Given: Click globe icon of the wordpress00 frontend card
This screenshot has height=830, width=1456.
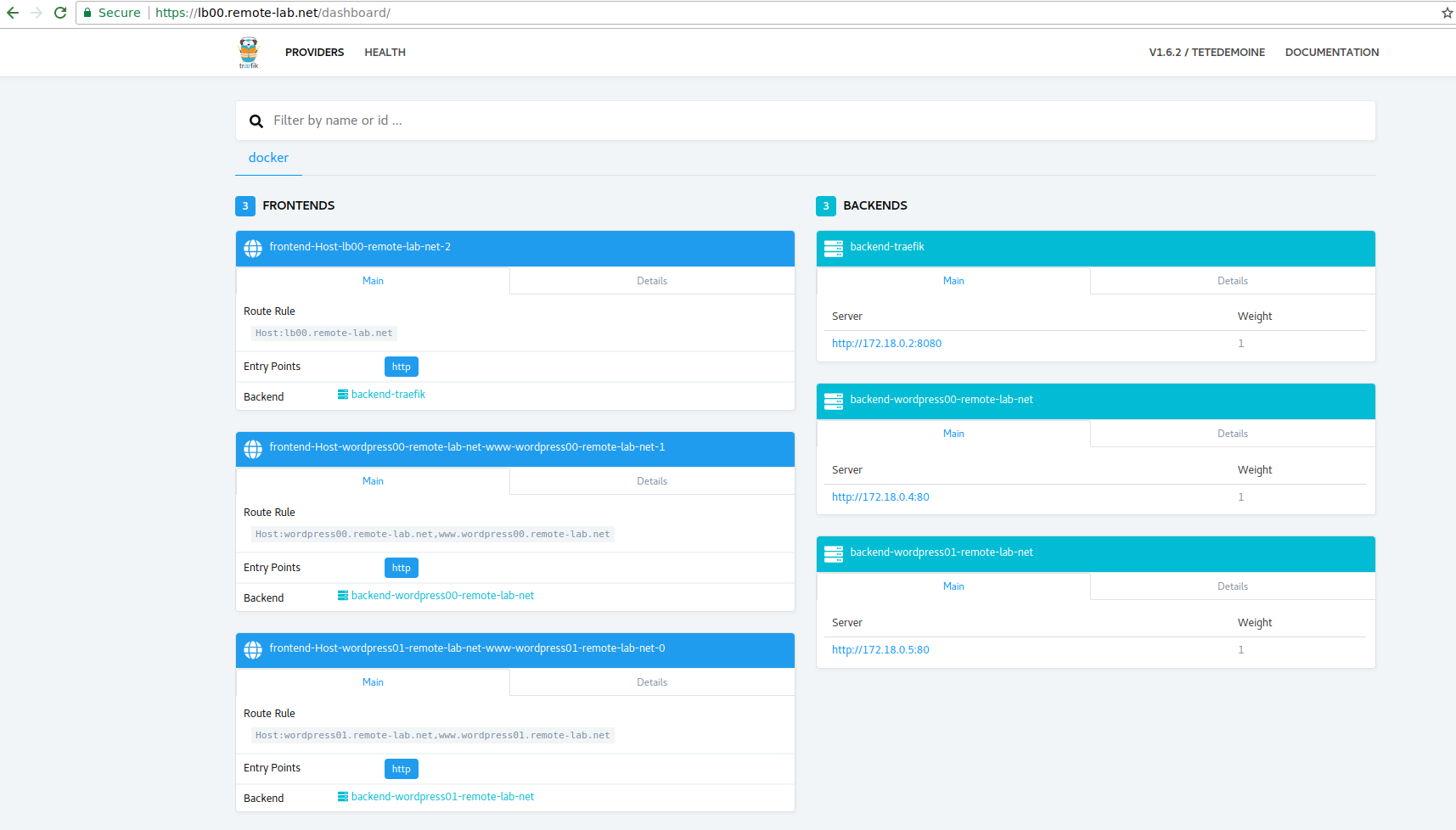Looking at the screenshot, I should coord(253,449).
